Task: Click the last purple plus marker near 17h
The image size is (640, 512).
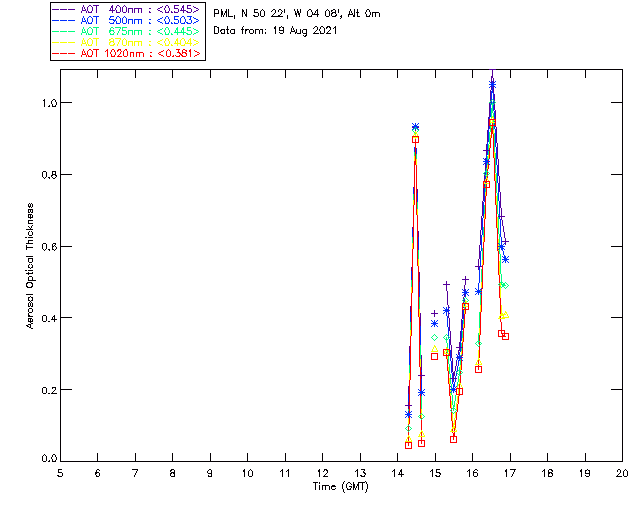Action: point(506,243)
